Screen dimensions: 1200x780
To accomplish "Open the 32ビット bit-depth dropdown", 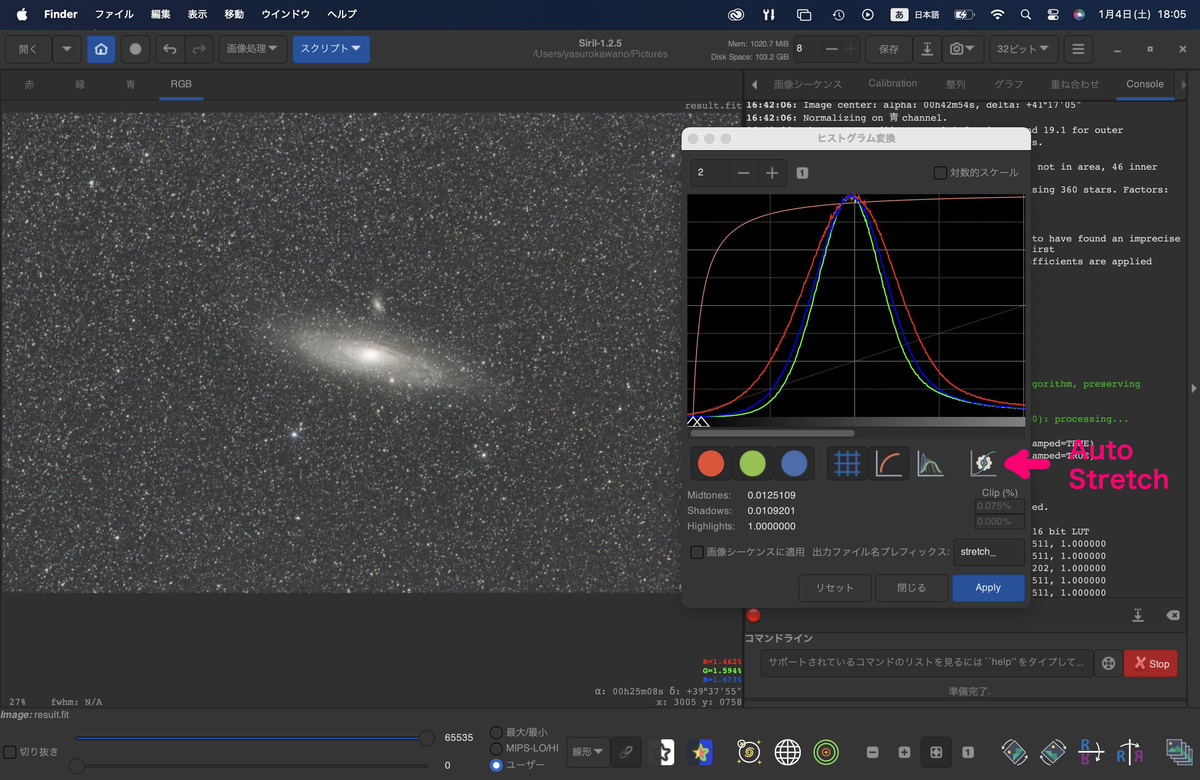I will click(x=1024, y=49).
